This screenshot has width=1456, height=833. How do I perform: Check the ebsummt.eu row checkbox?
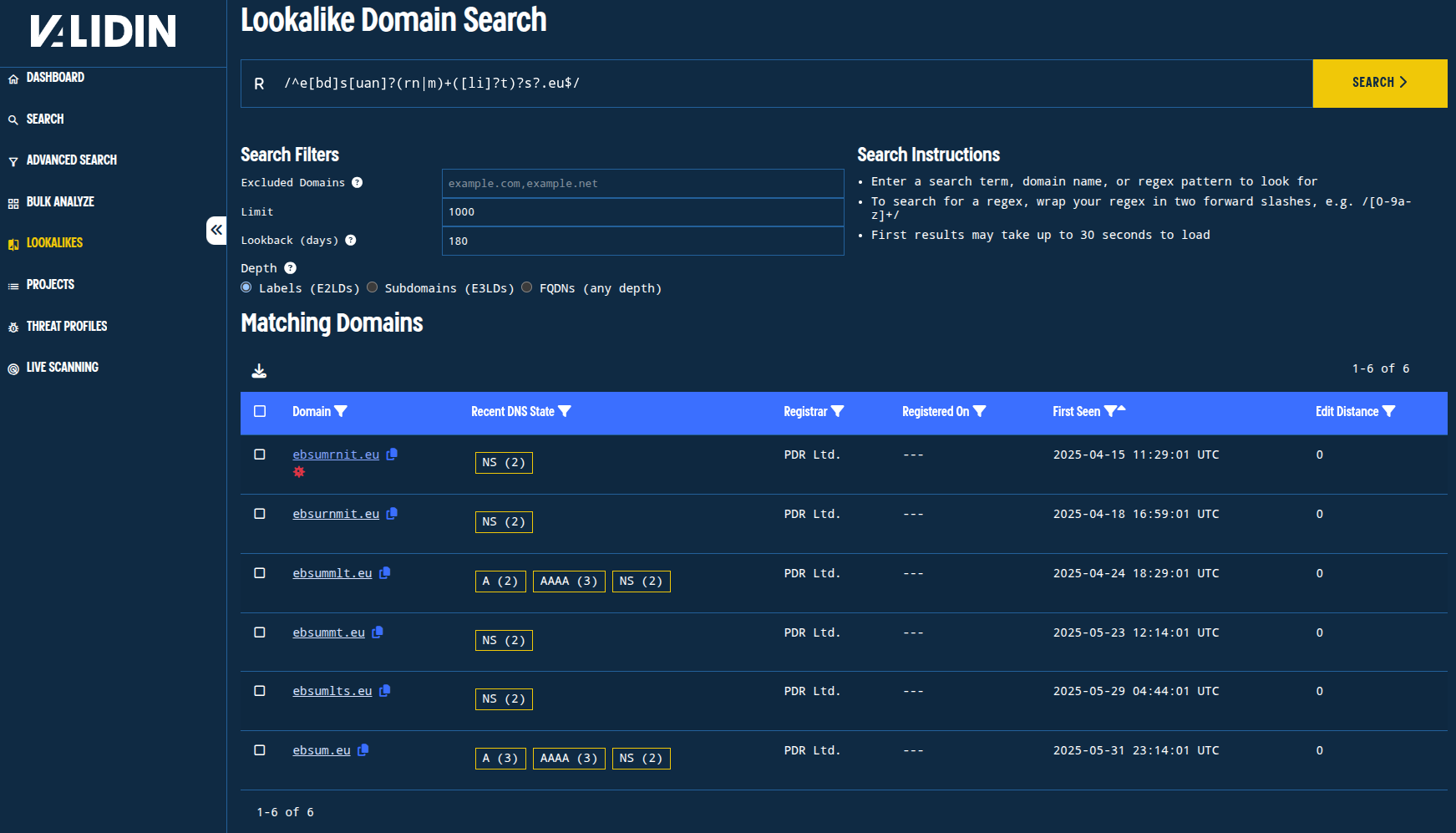(x=260, y=632)
